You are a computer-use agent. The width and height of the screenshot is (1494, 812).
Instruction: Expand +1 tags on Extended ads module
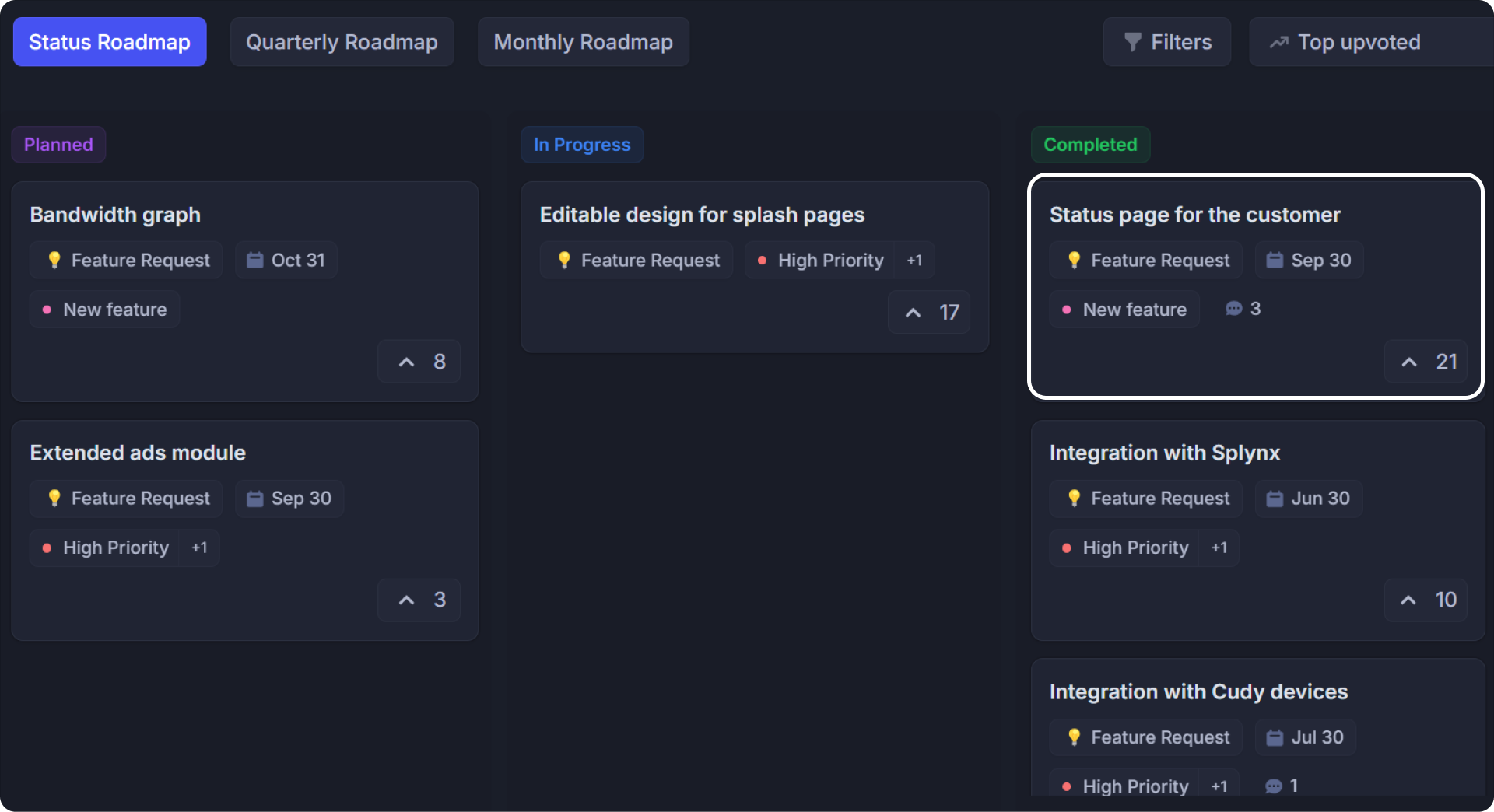coord(199,548)
